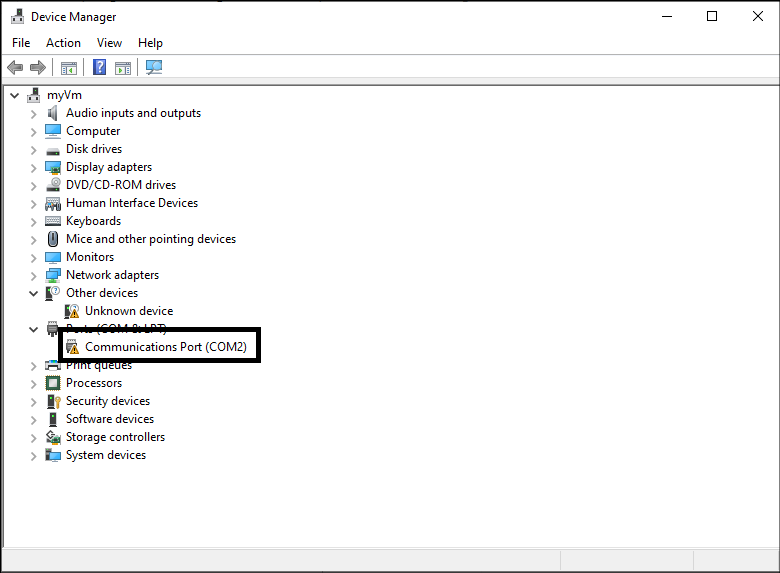Click the Help toolbar icon
This screenshot has height=573, width=780.
click(99, 67)
